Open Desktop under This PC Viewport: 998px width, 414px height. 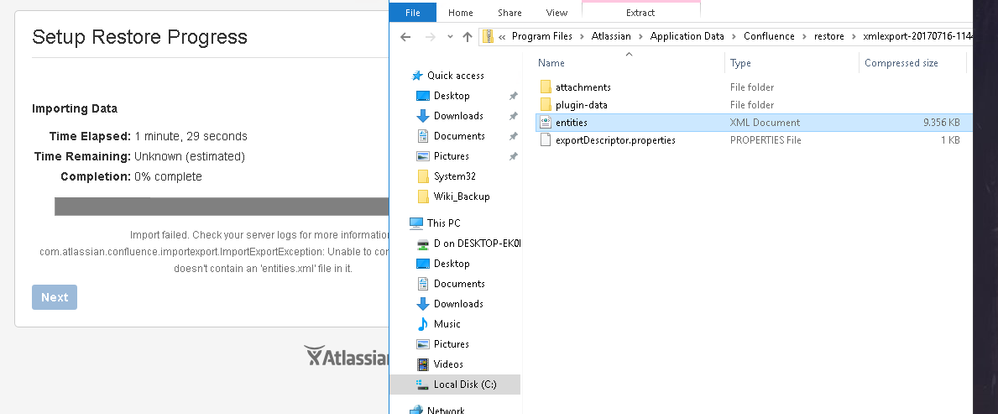[x=451, y=263]
